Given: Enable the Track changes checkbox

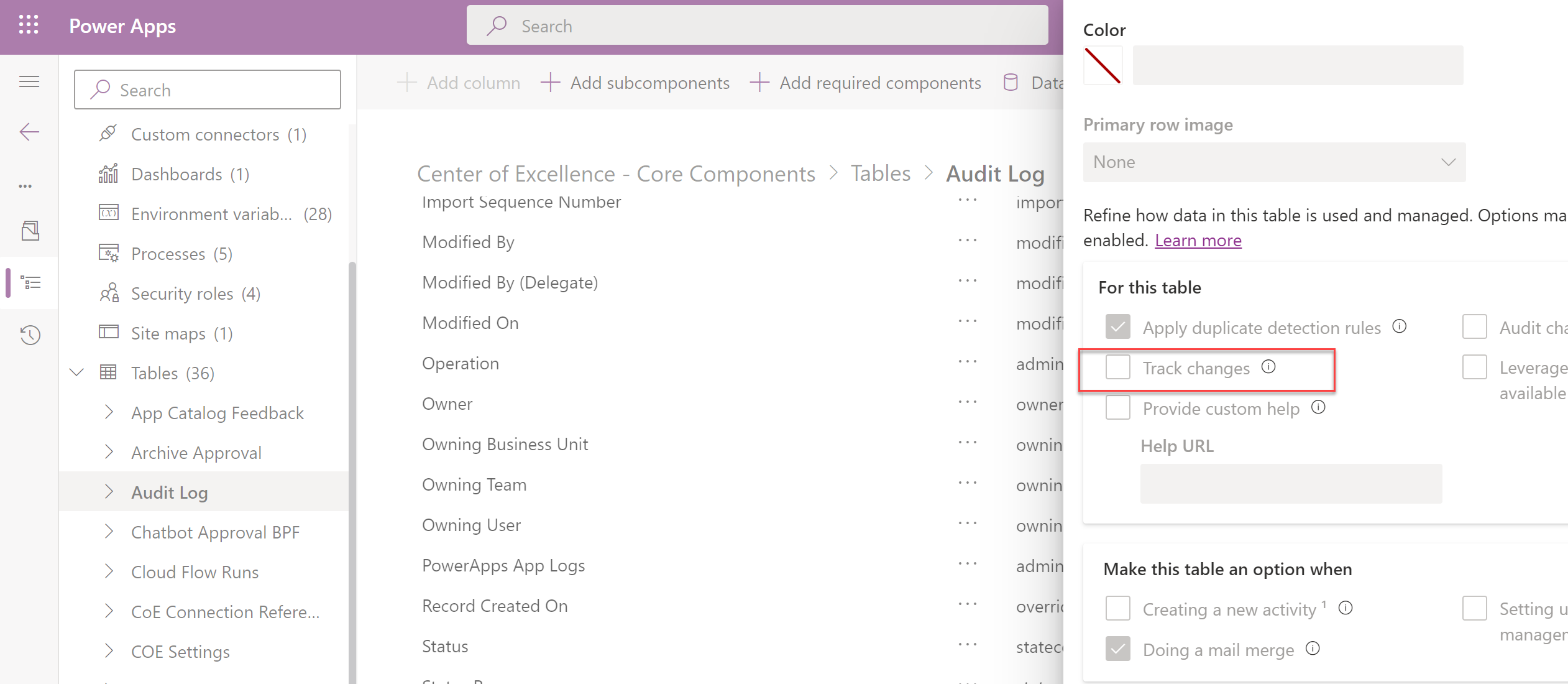Looking at the screenshot, I should [x=1117, y=367].
